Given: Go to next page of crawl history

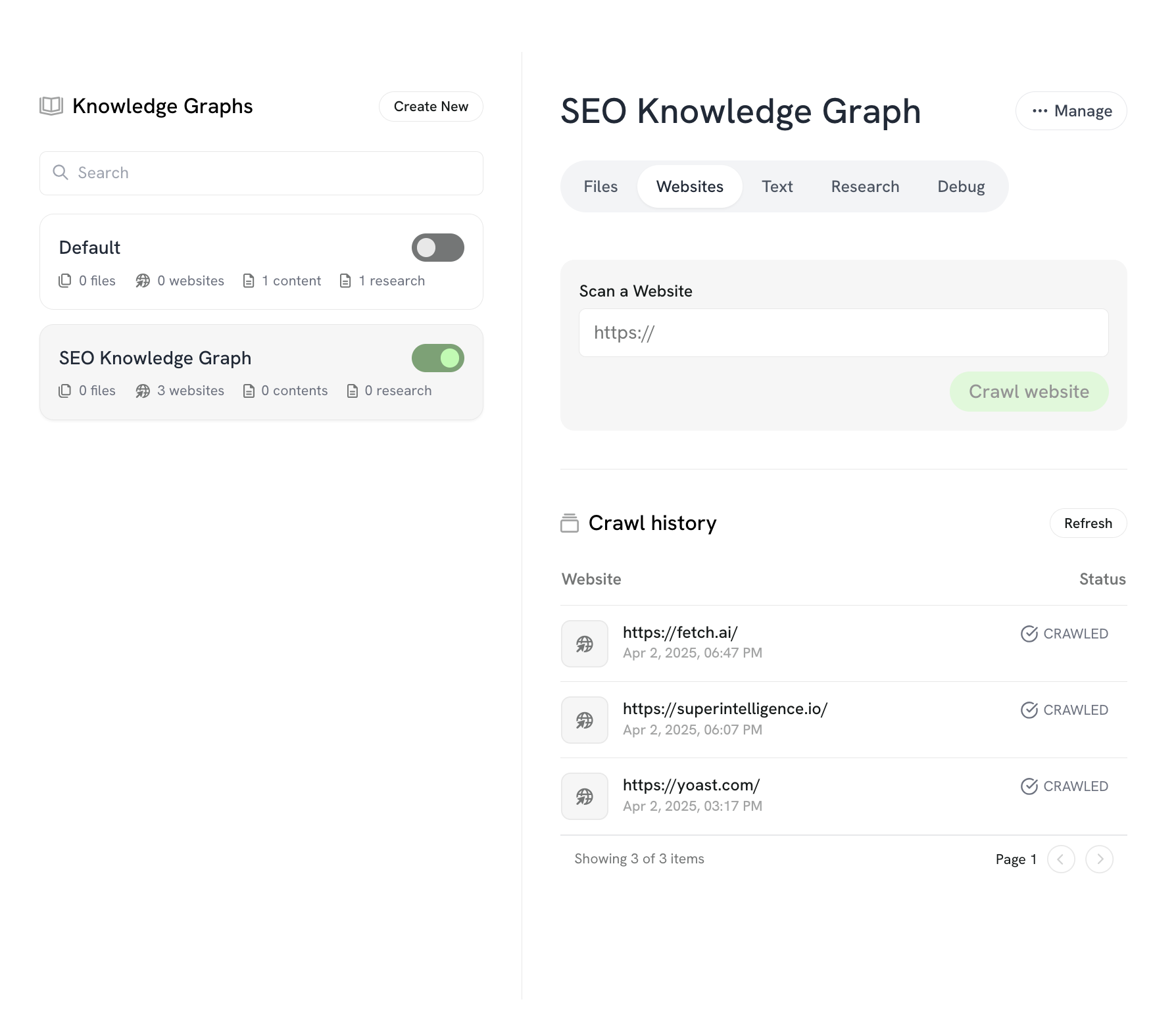Looking at the screenshot, I should click(1100, 859).
